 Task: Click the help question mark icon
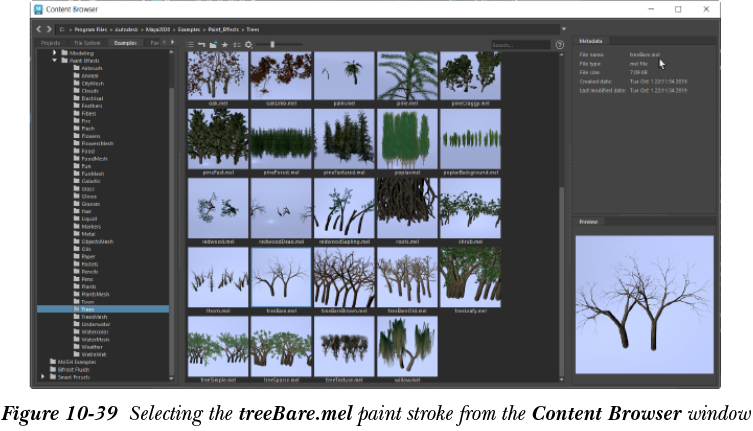coord(560,45)
